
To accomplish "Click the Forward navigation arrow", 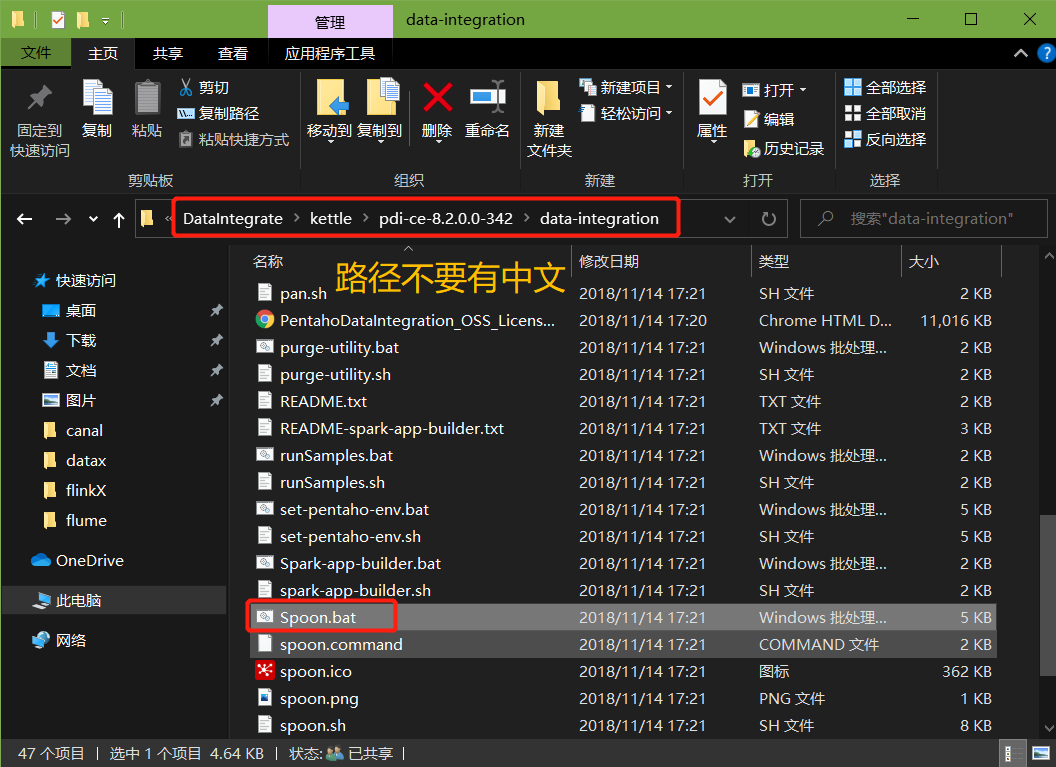I will pos(63,219).
